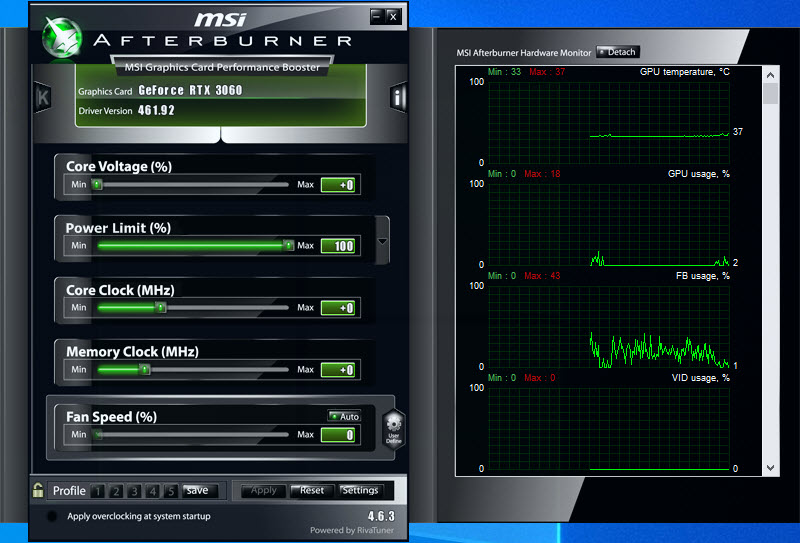Click the version number 4.6.3
This screenshot has height=543, width=800.
pos(381,516)
